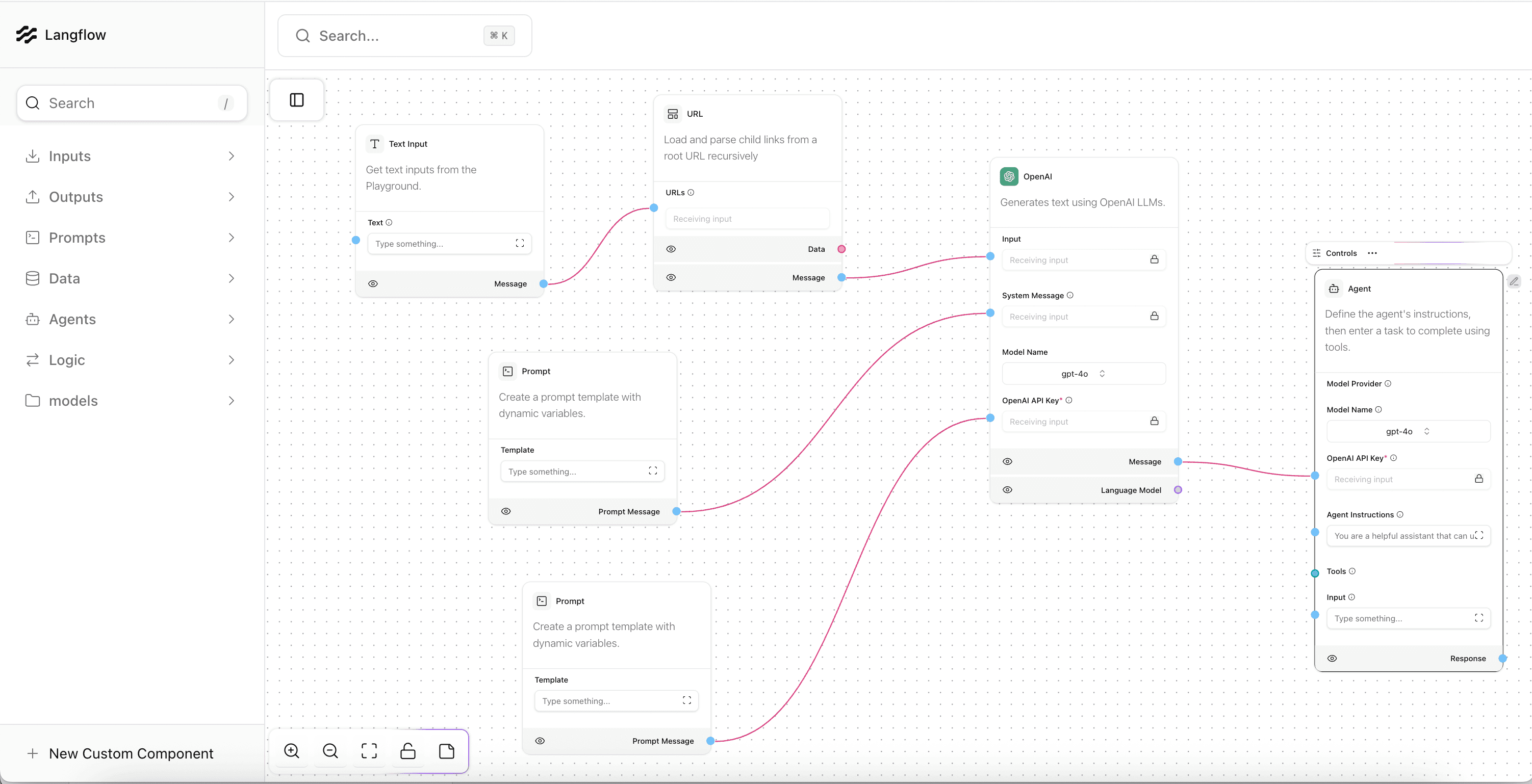Image resolution: width=1532 pixels, height=784 pixels.
Task: Select models in the sidebar
Action: click(x=72, y=401)
